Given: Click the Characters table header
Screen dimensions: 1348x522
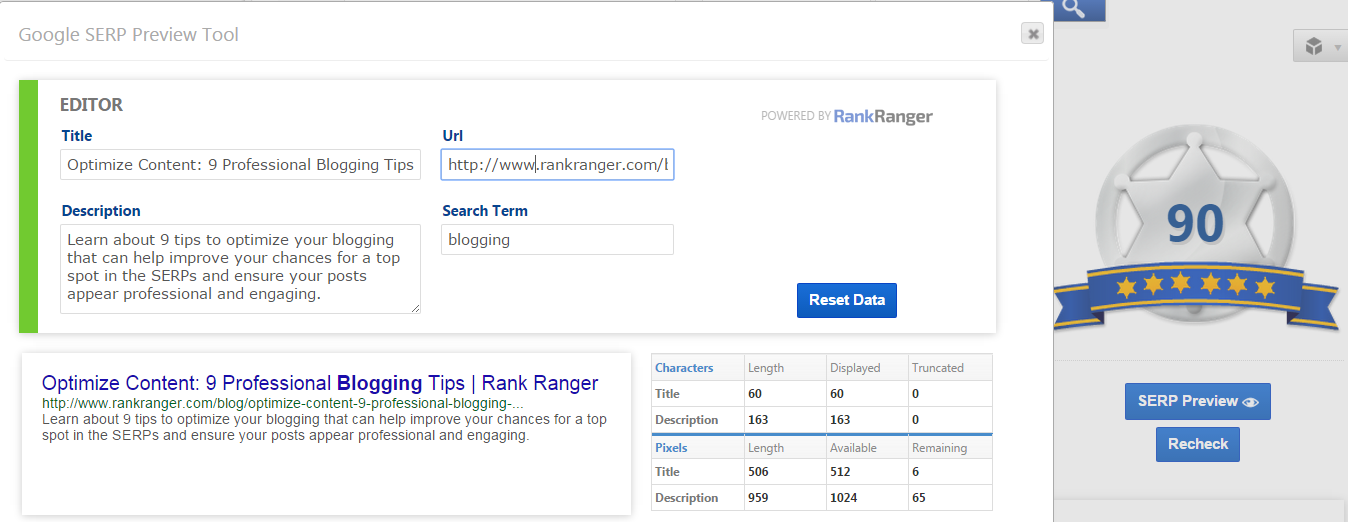Looking at the screenshot, I should coord(685,368).
